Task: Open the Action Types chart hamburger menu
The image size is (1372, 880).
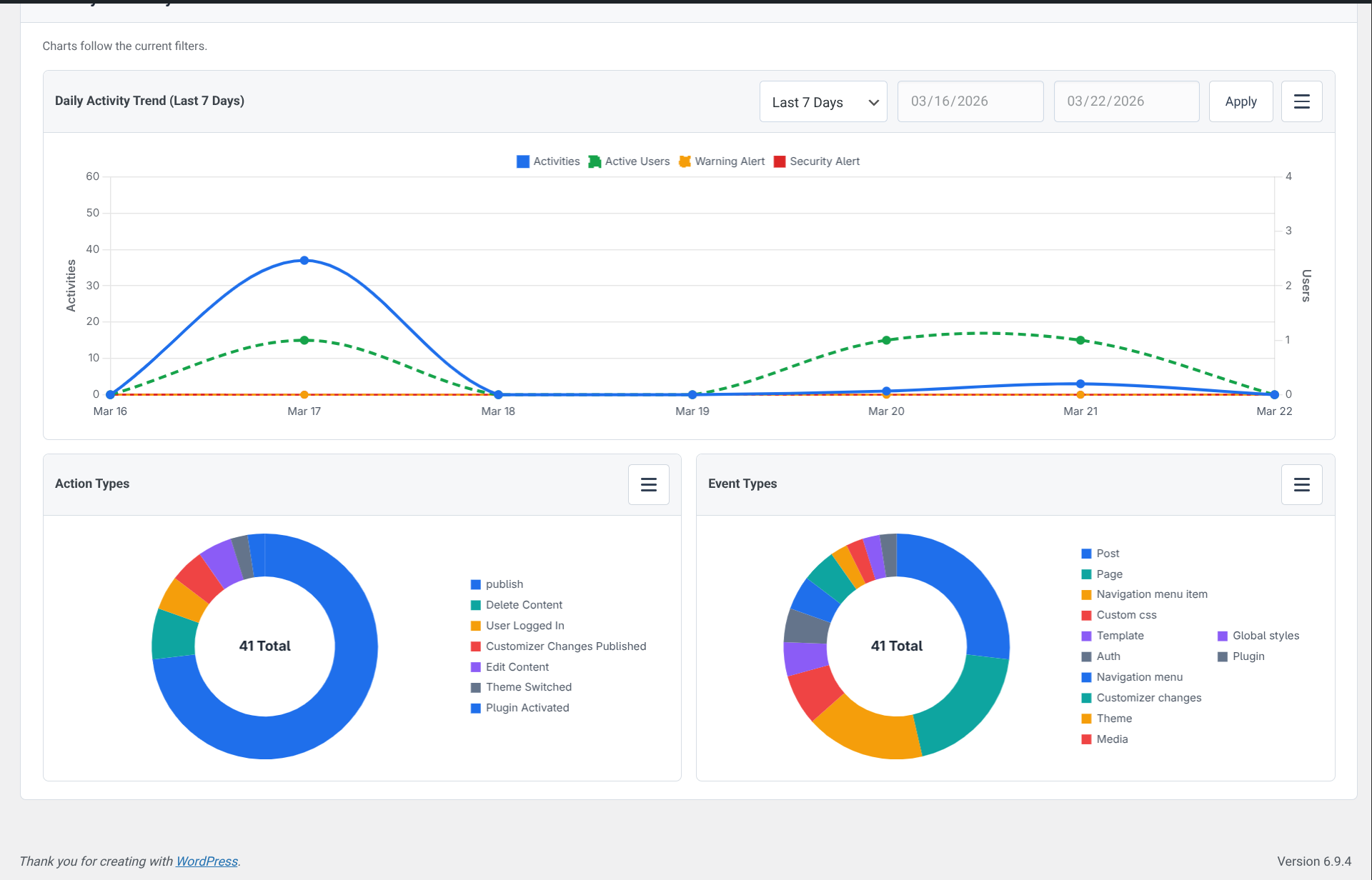Action: tap(648, 484)
